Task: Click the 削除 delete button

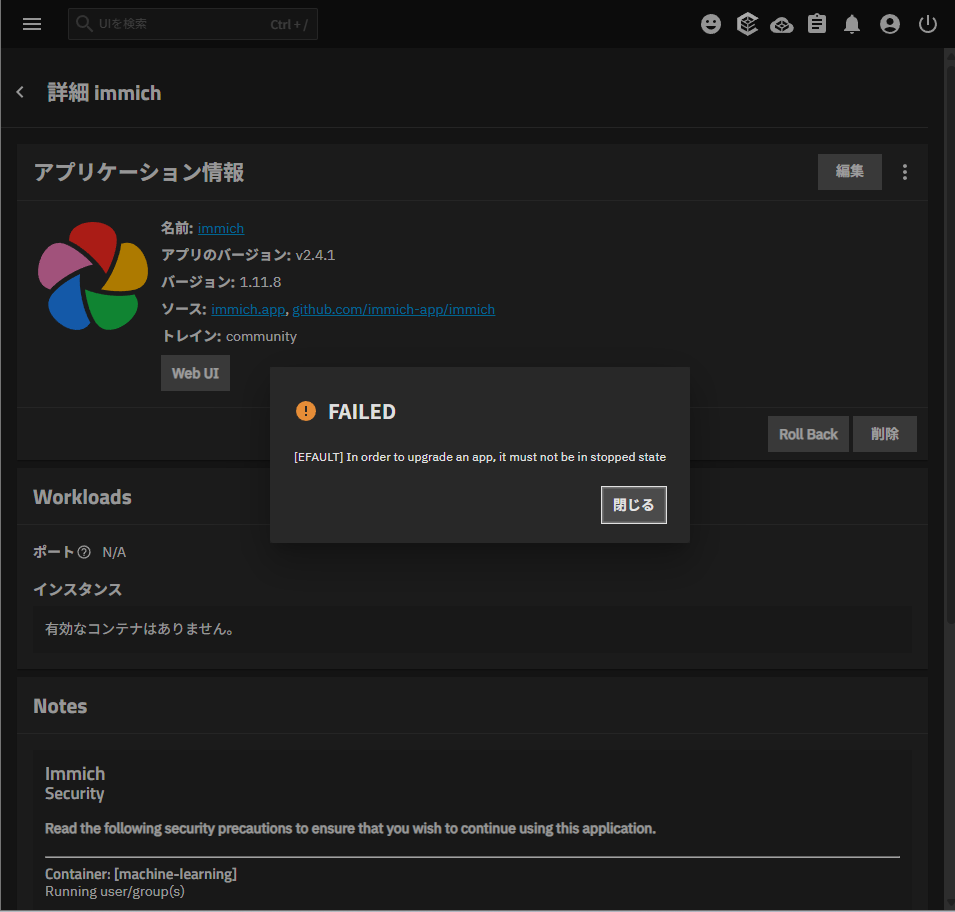Action: (884, 434)
